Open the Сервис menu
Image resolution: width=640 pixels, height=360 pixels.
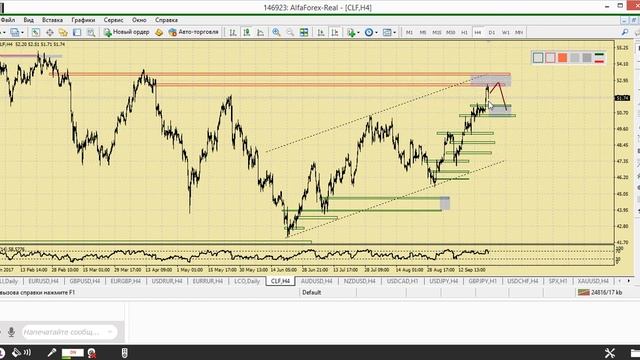point(113,20)
